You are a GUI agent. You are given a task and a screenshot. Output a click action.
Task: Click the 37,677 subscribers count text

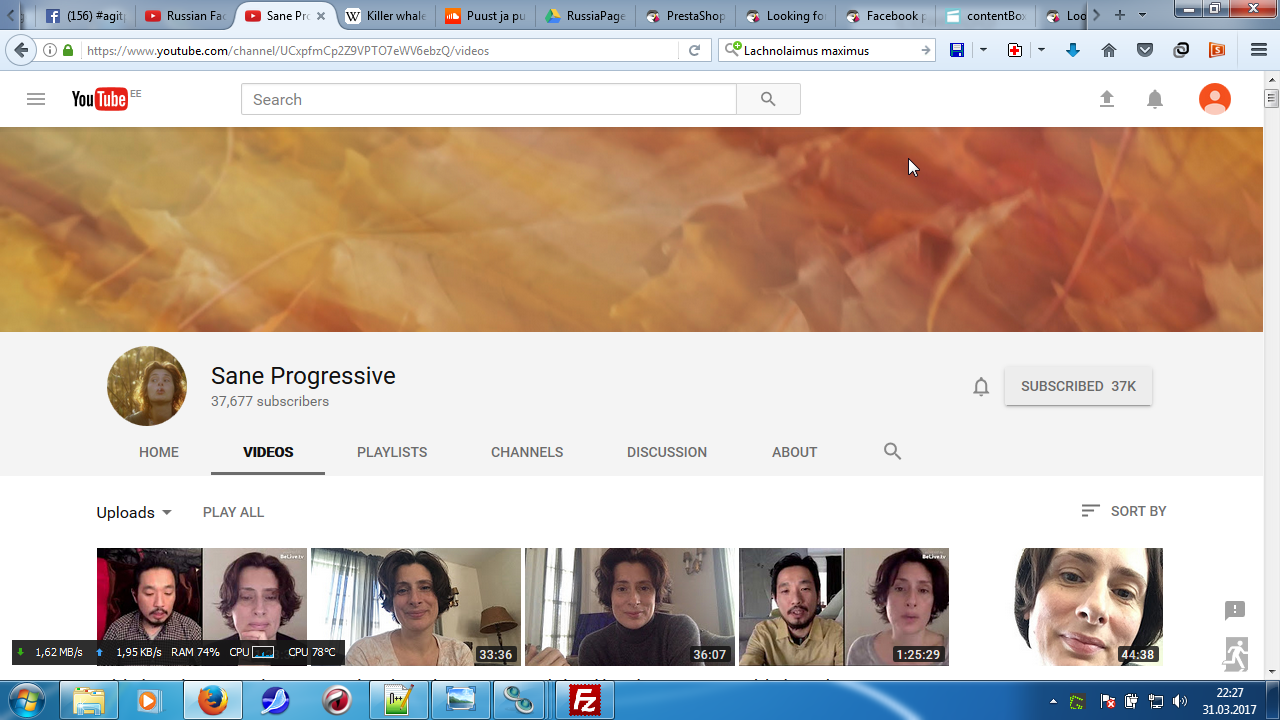pyautogui.click(x=270, y=401)
